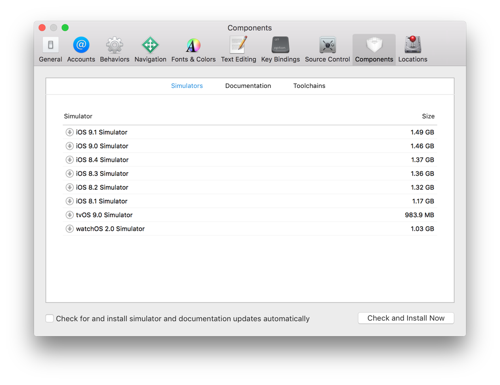Download the iOS 8.3 Simulator
Screen dimensions: 500x385
click(x=69, y=174)
